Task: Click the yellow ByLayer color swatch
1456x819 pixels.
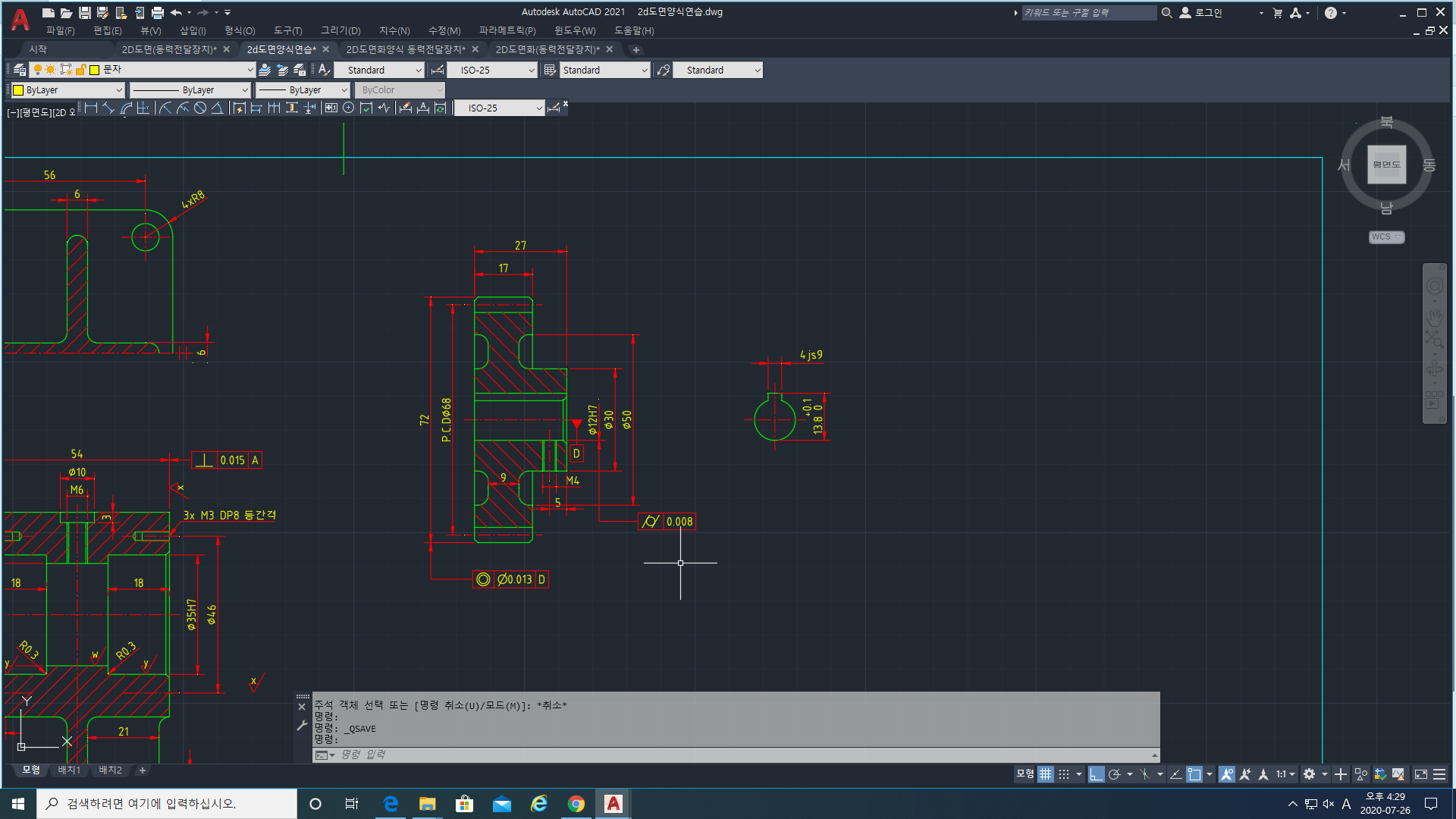Action: pos(18,90)
